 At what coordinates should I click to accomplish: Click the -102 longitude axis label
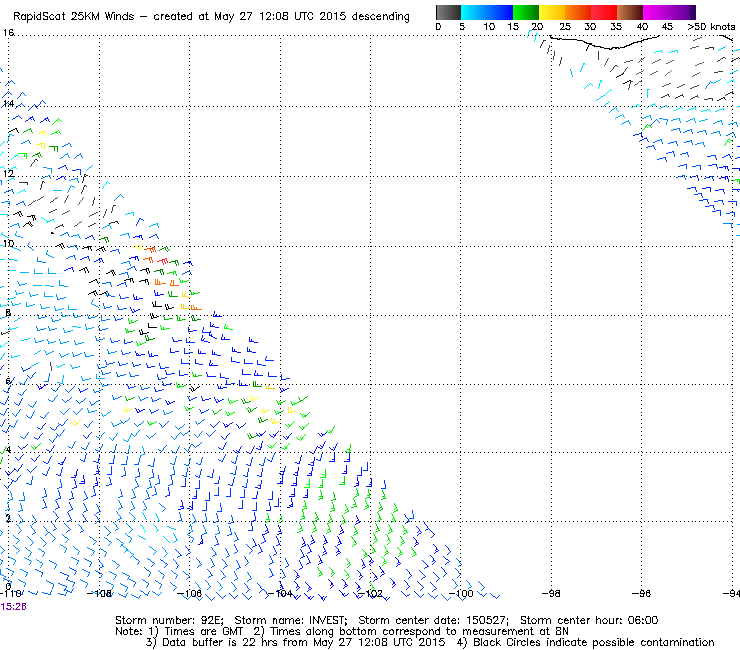(370, 593)
